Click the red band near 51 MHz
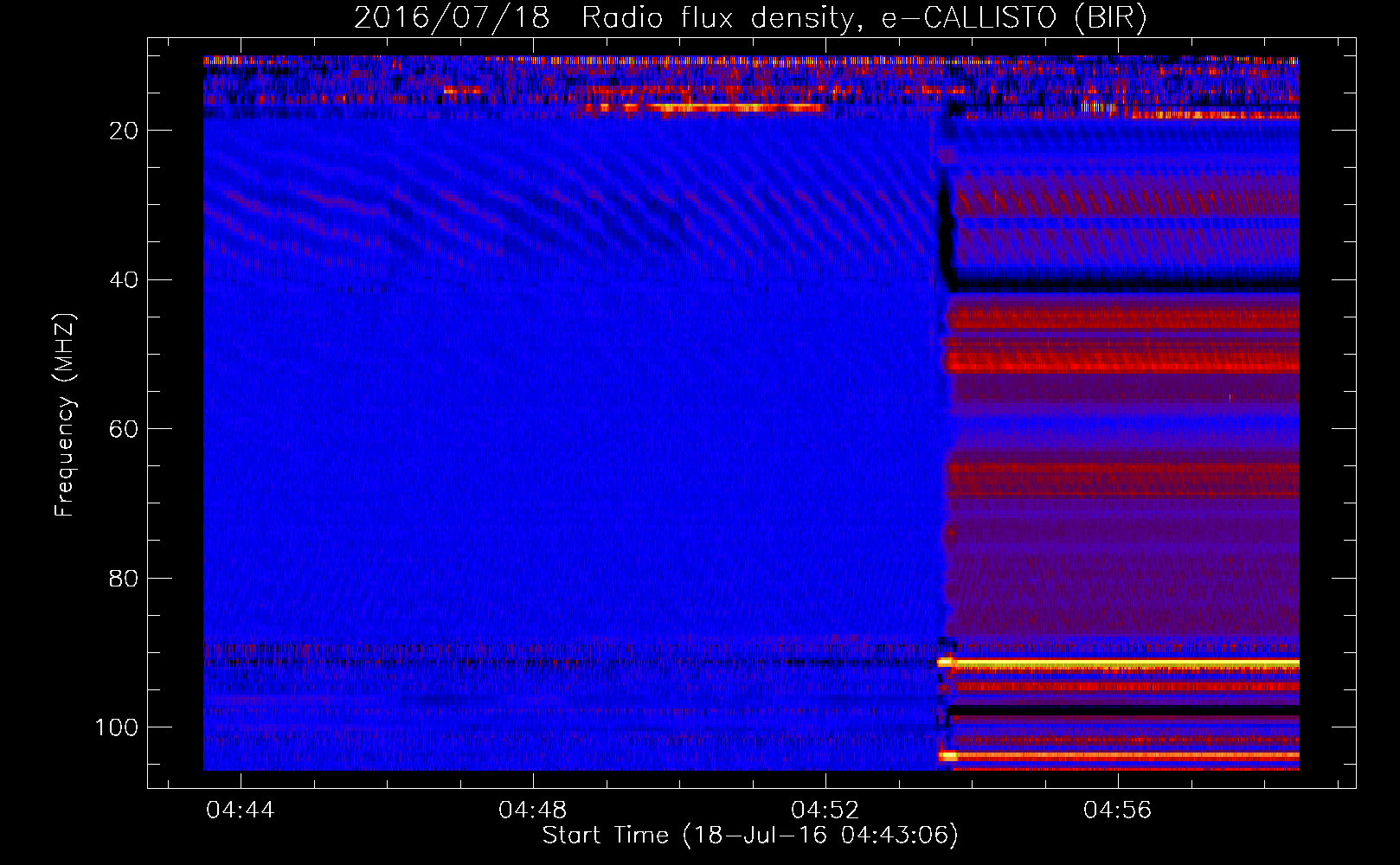Screen dimensions: 1400x865 tap(1122, 362)
